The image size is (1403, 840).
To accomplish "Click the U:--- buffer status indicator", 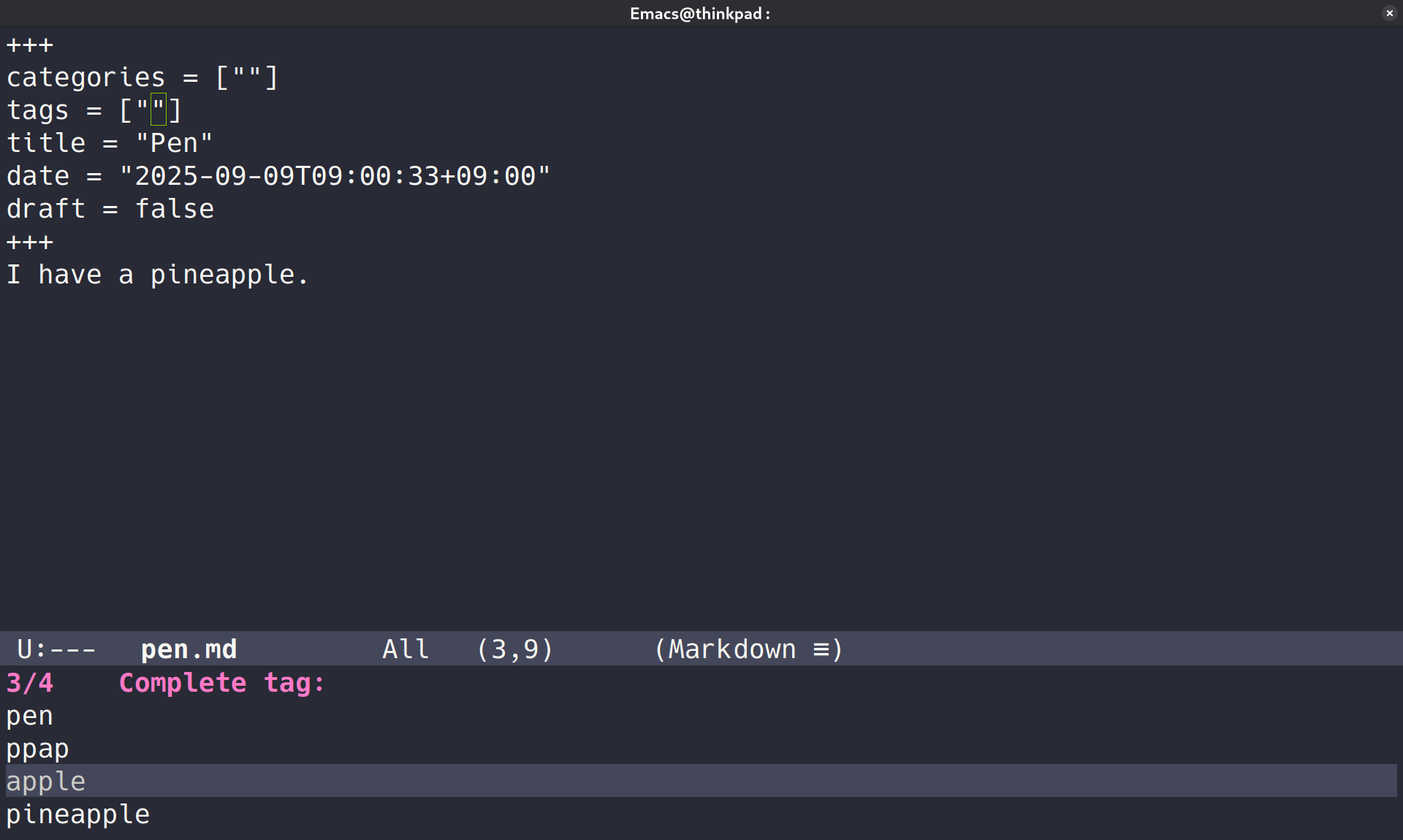I will point(56,649).
